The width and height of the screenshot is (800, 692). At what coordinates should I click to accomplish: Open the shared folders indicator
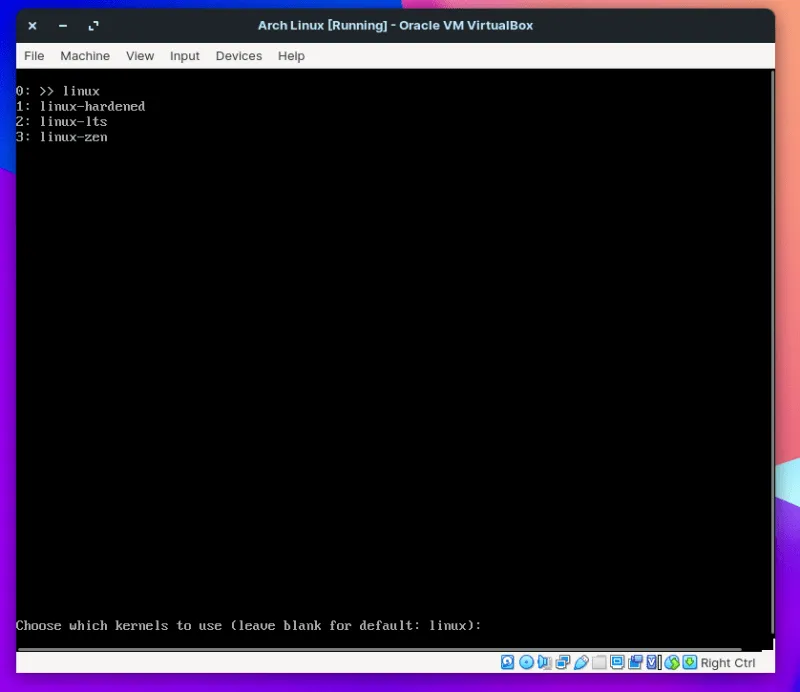point(599,662)
